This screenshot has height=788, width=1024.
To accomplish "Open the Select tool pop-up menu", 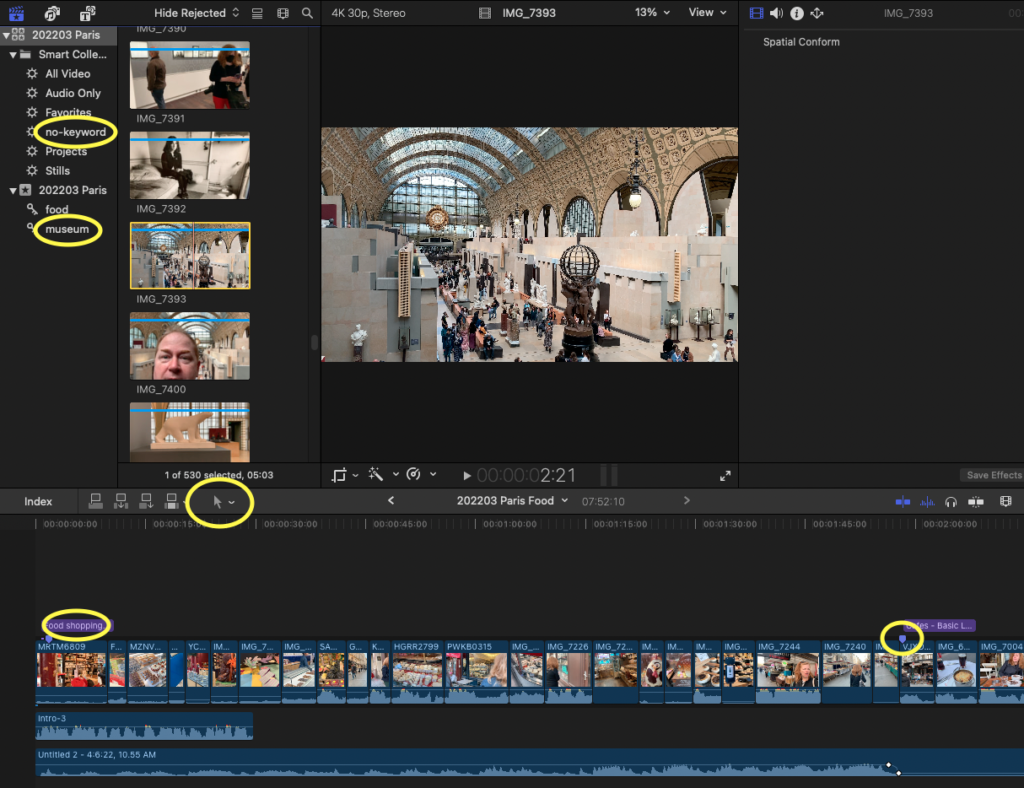I will 223,501.
